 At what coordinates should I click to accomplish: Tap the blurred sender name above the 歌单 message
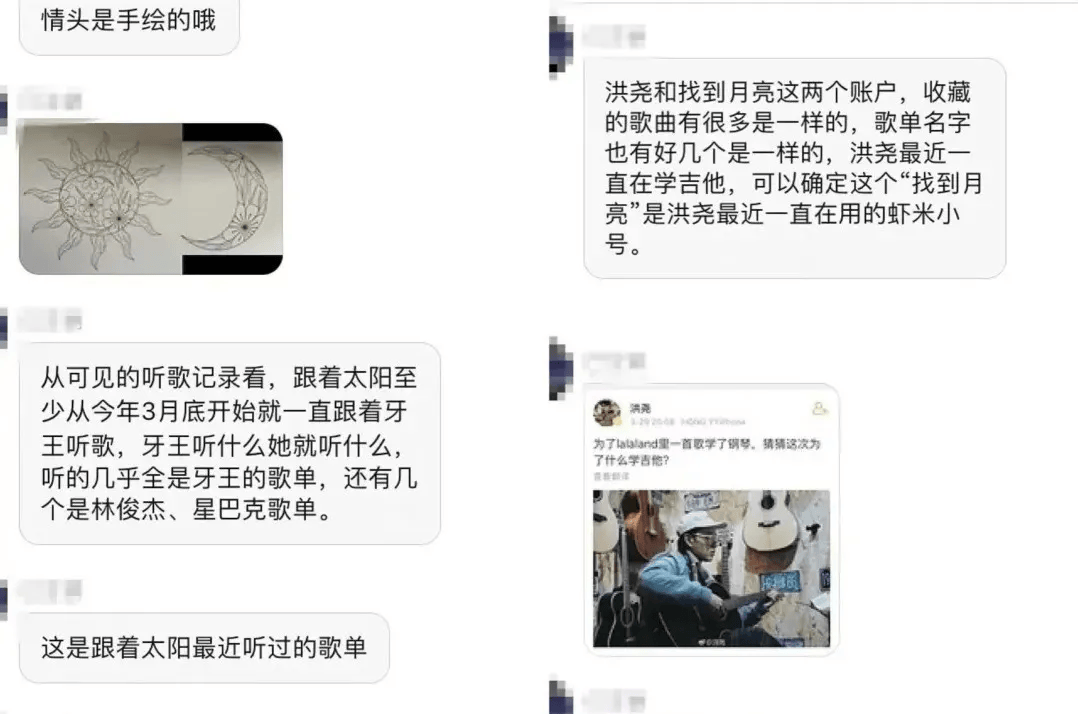50,591
